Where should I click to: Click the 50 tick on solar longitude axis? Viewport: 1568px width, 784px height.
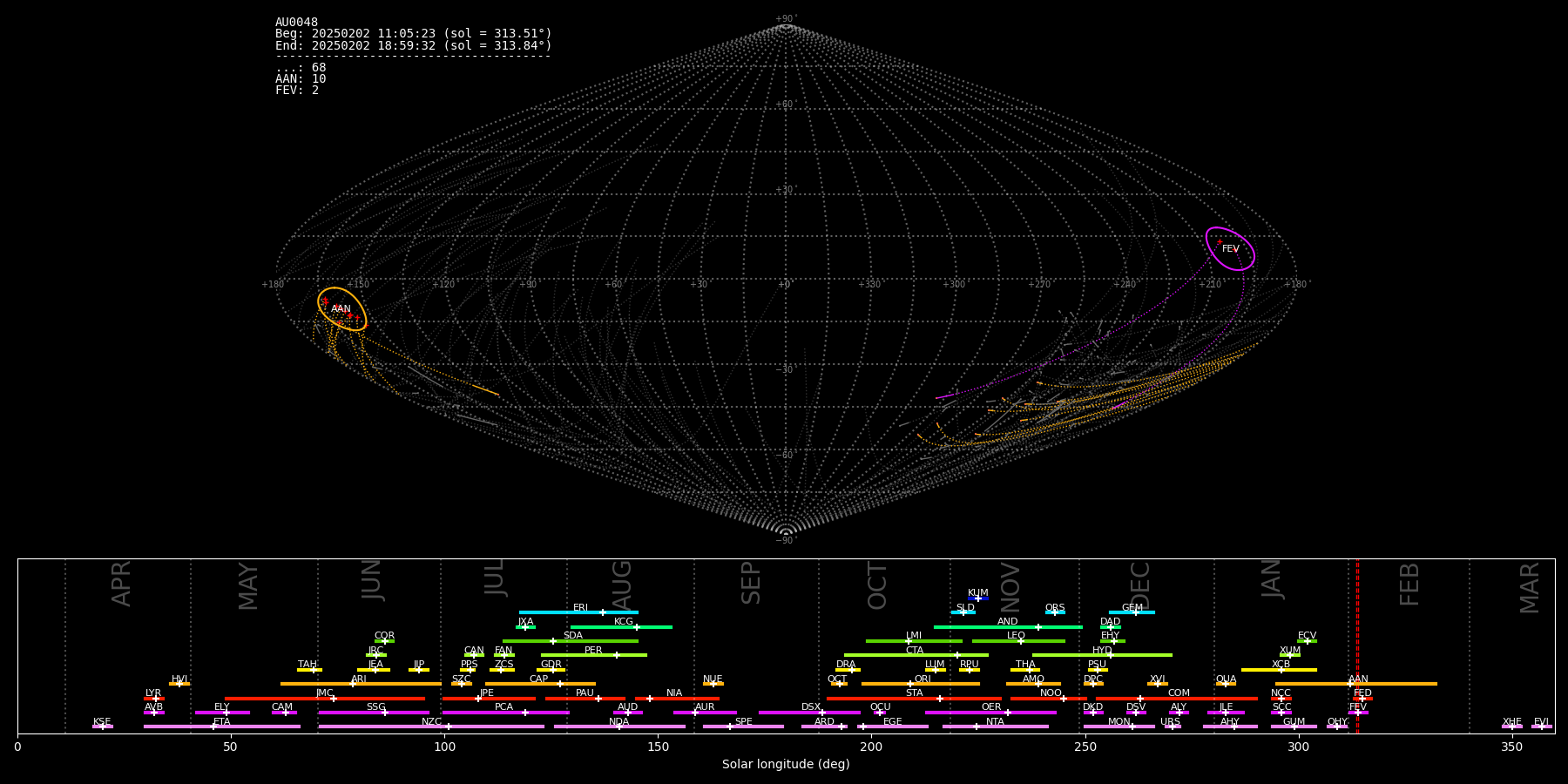(231, 747)
